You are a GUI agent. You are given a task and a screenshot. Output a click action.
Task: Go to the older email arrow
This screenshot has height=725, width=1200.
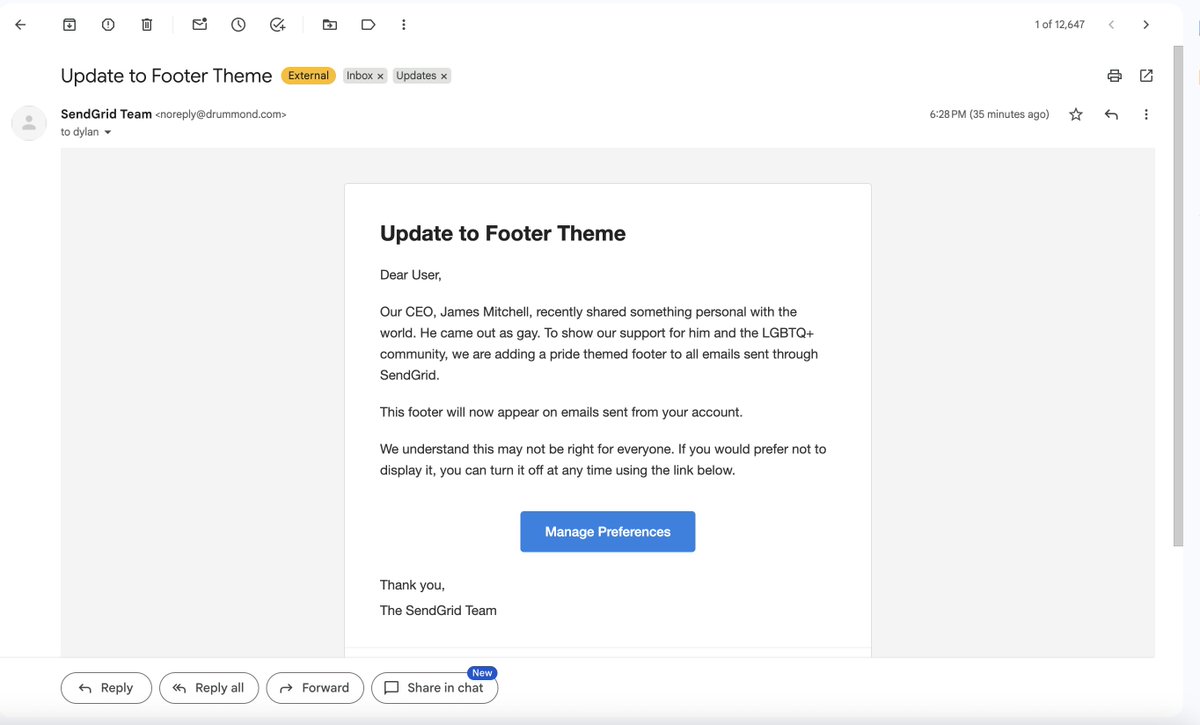click(x=1146, y=24)
